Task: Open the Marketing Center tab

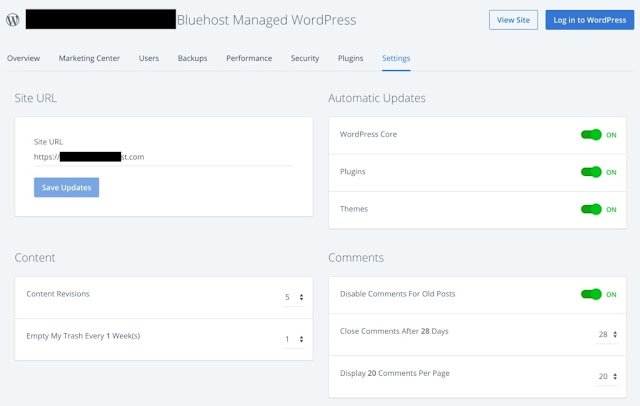Action: tap(89, 58)
